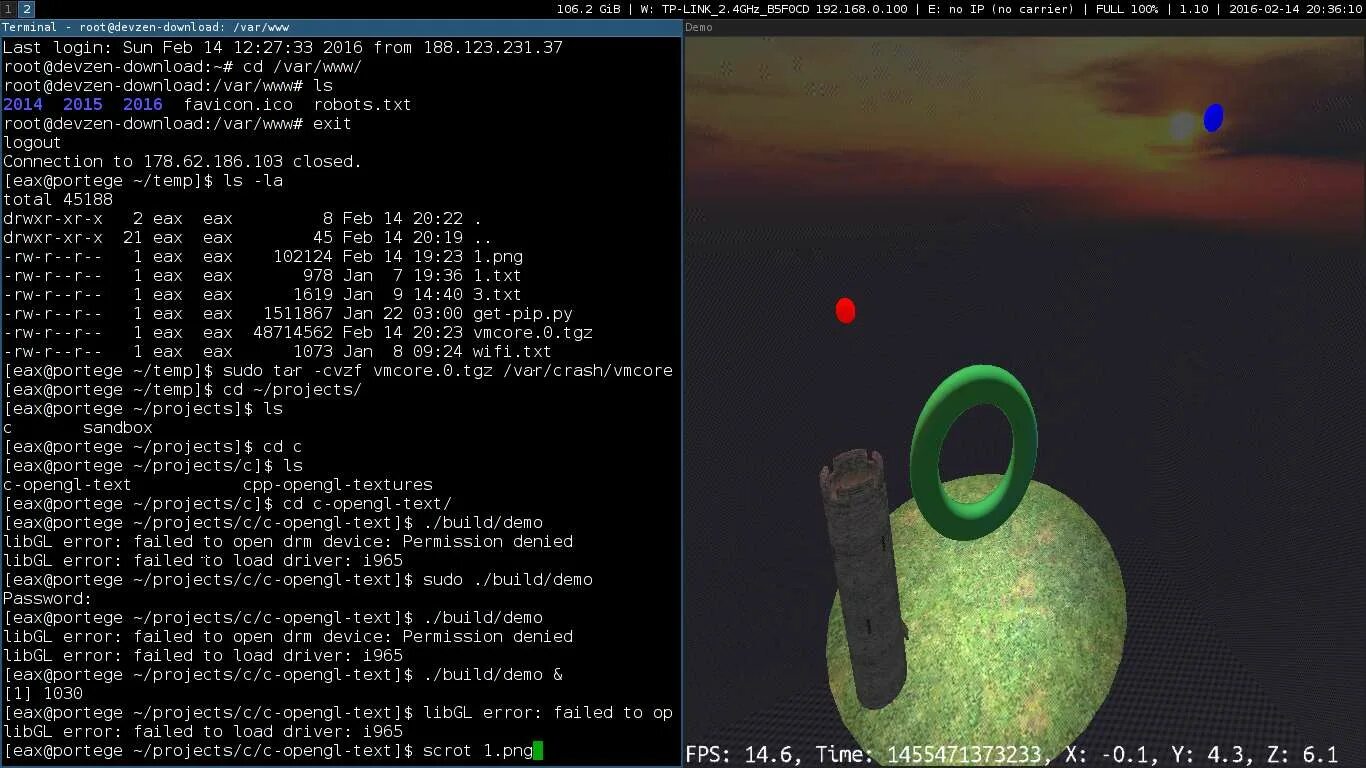Click the Demo window title label
The height and width of the screenshot is (768, 1366).
[697, 28]
